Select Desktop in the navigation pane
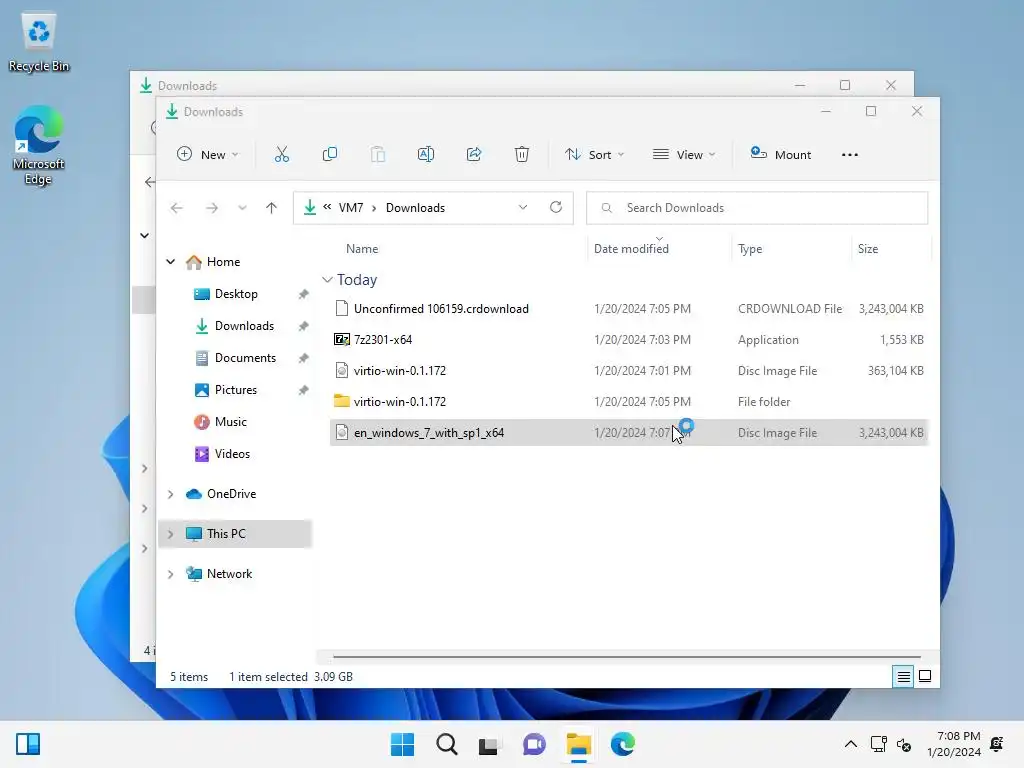Viewport: 1024px width, 768px height. (236, 294)
